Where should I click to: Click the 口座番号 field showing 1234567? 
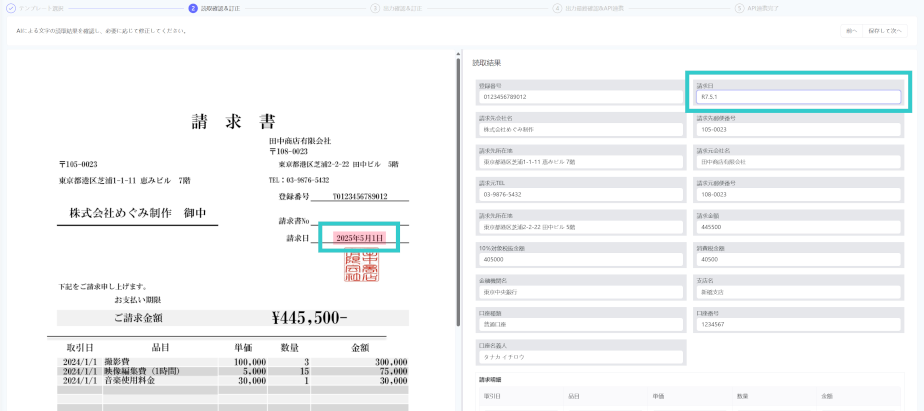click(x=798, y=323)
